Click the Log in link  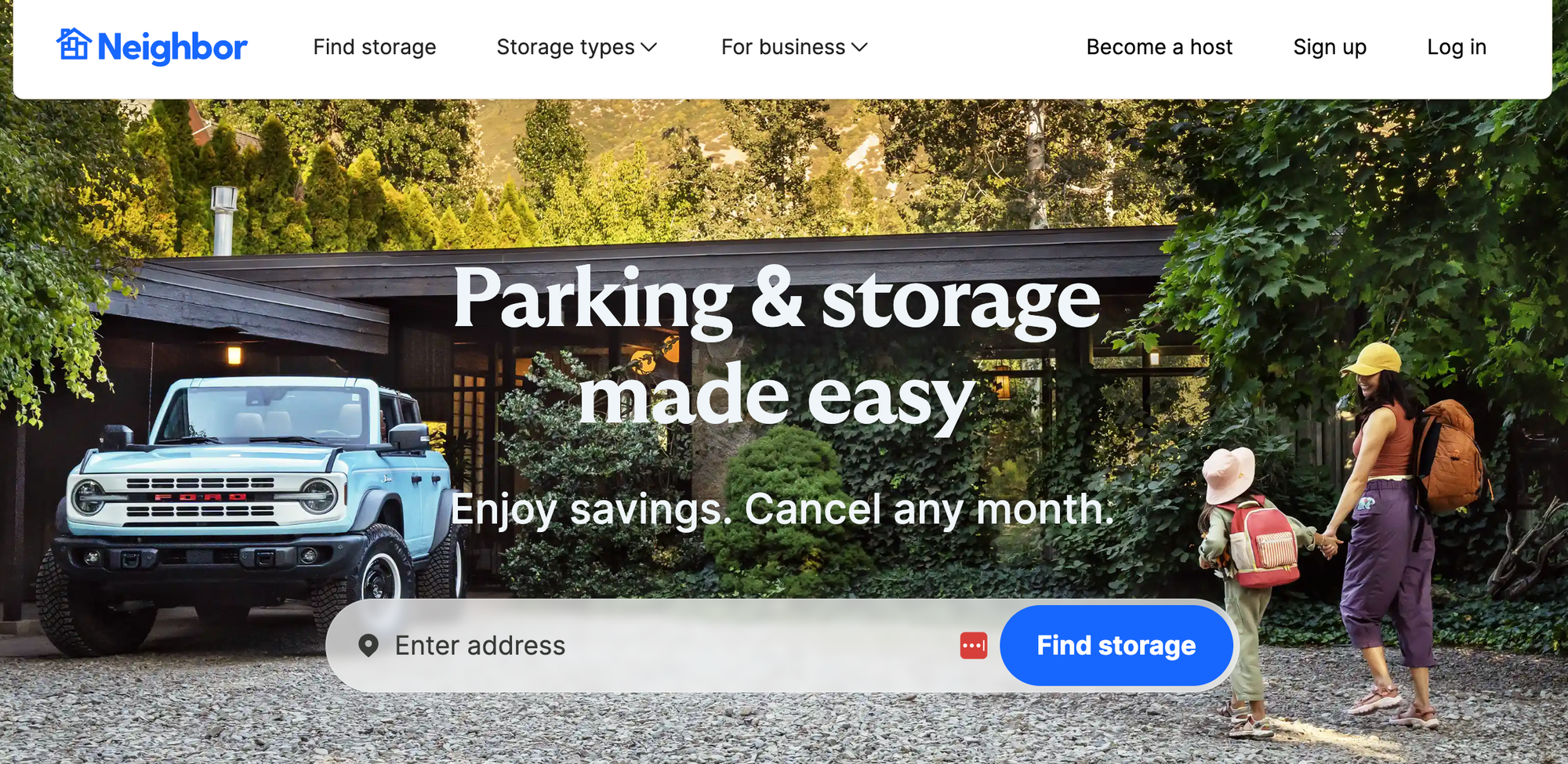(x=1457, y=47)
